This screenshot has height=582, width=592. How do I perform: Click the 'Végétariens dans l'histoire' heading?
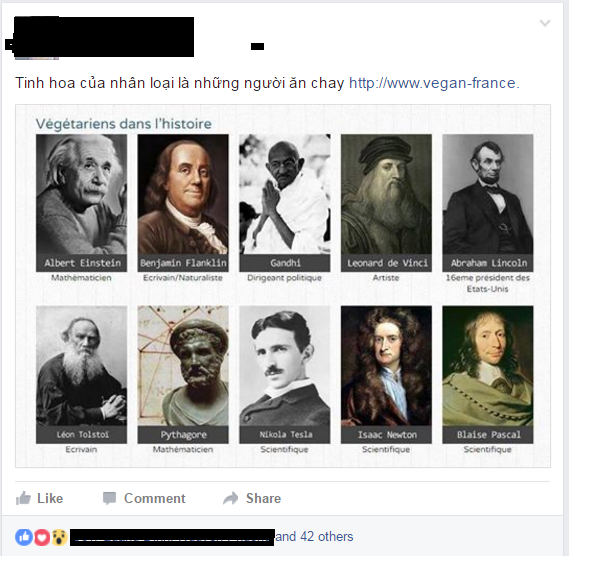point(123,124)
